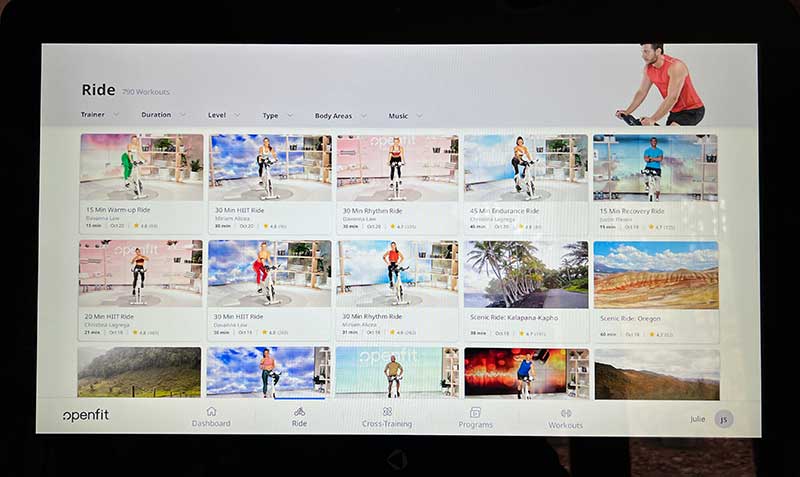Select the 45 Min Endurance Ride title
The width and height of the screenshot is (800, 477).
coord(504,211)
